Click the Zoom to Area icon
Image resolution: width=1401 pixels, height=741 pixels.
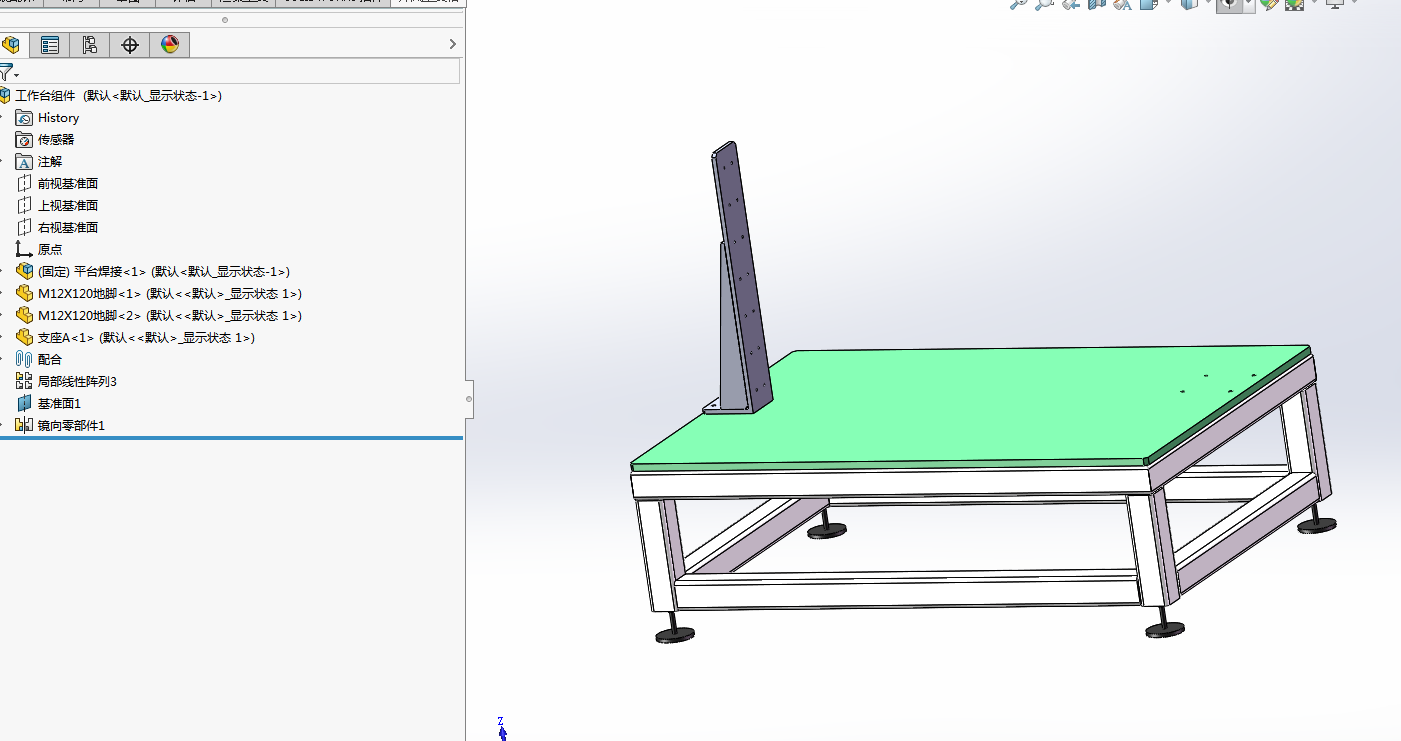[x=1045, y=4]
